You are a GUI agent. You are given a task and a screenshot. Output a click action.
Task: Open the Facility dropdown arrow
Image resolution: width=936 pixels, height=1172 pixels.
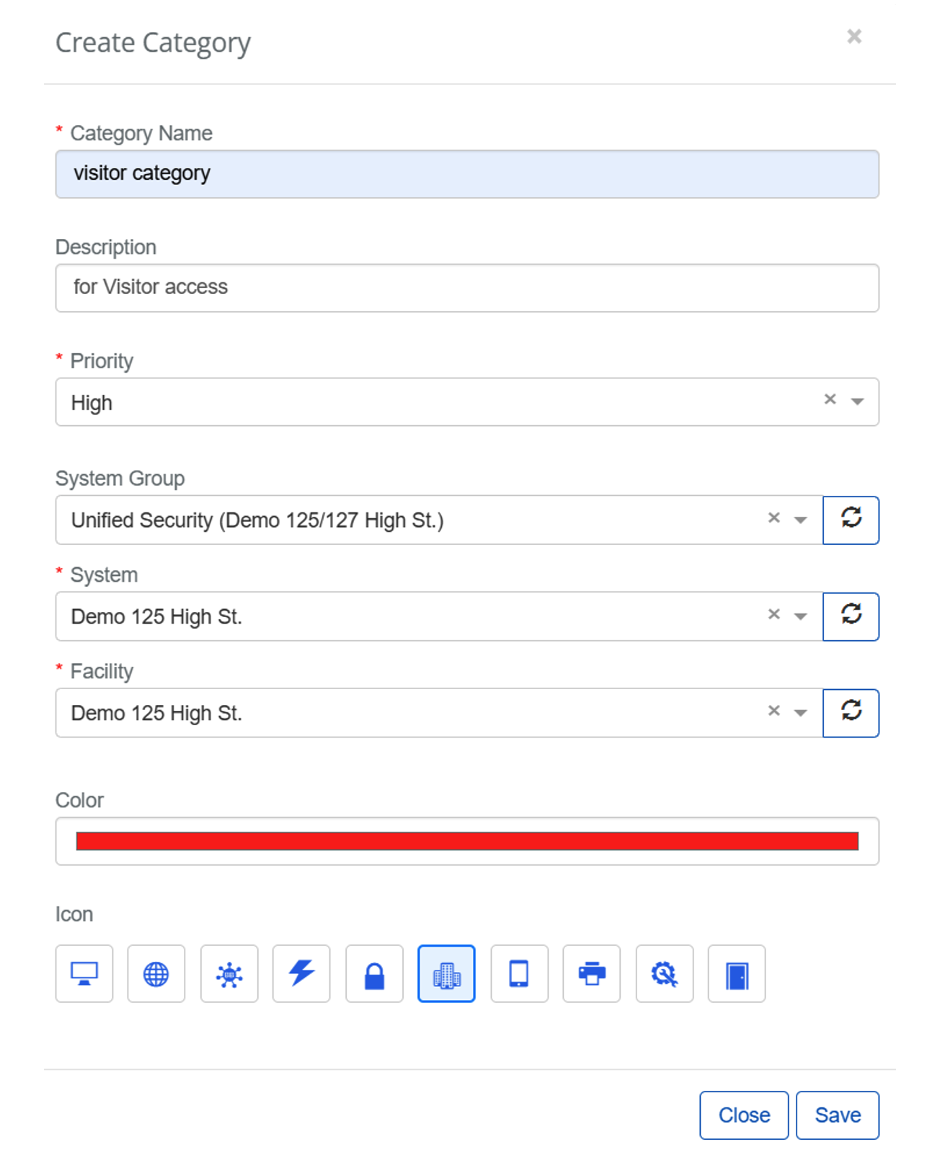coord(800,713)
